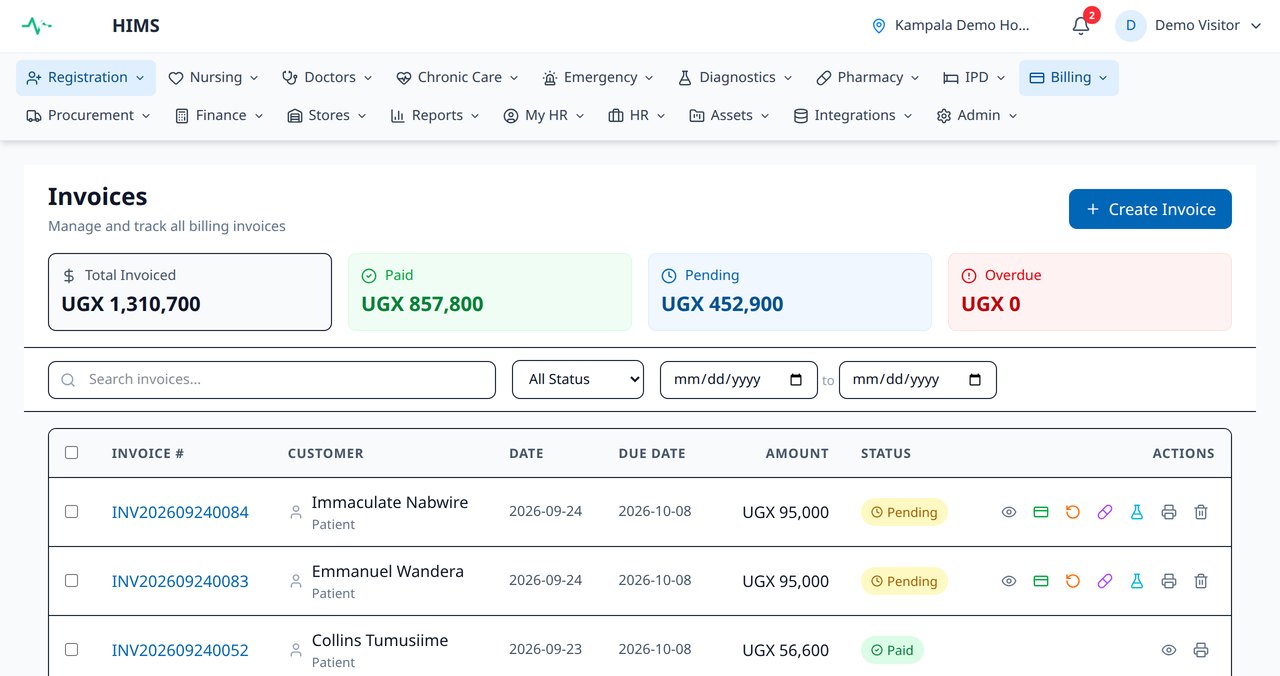Print invoice INV202609240052
This screenshot has height=676, width=1280.
[x=1201, y=650]
